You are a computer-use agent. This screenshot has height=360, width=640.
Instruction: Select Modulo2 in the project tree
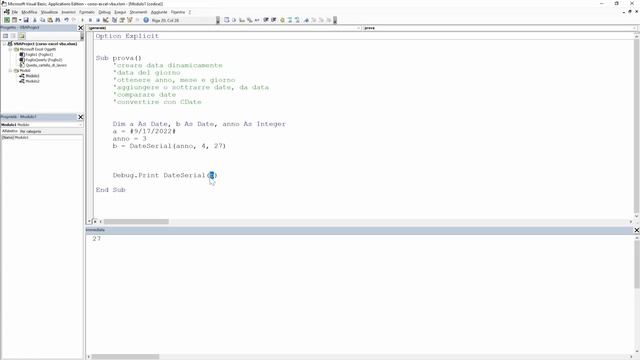(x=32, y=81)
